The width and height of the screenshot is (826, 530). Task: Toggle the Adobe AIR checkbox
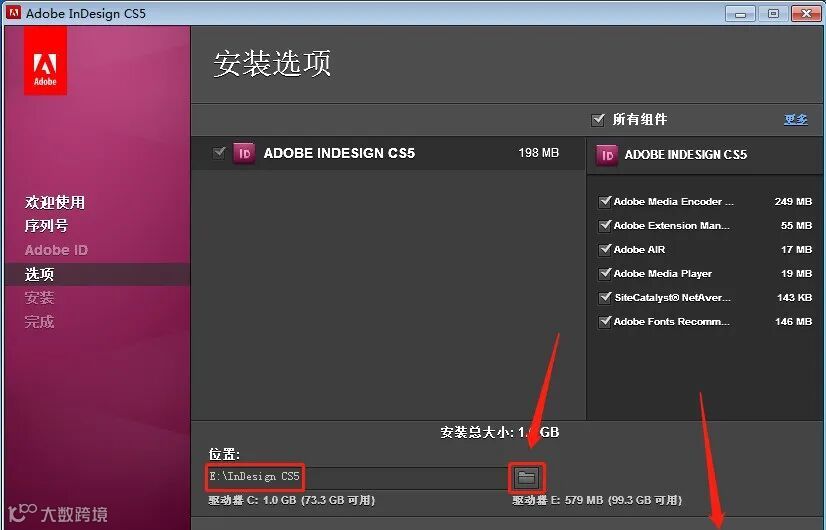(604, 249)
